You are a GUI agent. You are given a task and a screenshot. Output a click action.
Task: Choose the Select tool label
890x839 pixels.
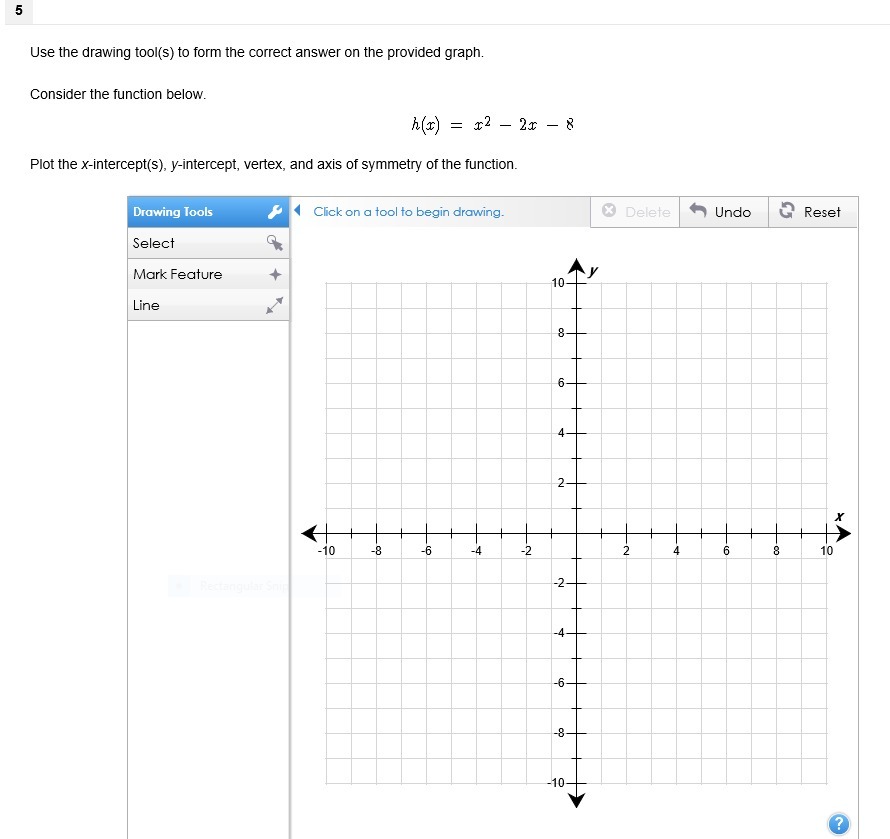[154, 243]
